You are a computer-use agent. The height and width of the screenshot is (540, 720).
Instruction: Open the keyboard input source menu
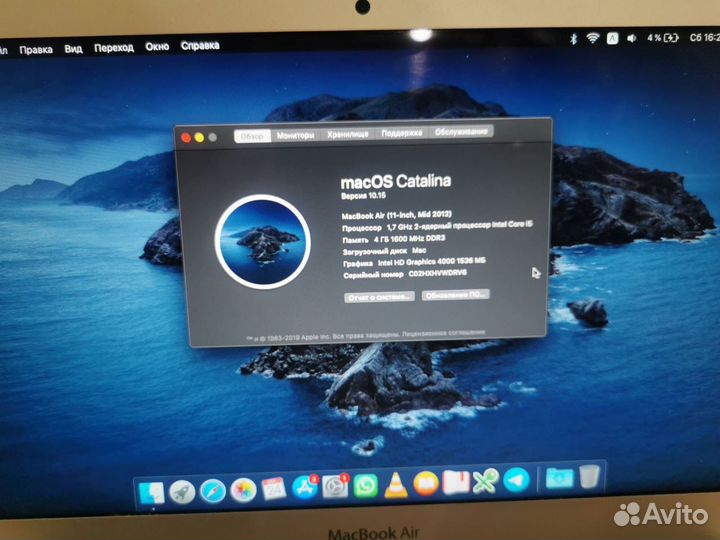[613, 38]
